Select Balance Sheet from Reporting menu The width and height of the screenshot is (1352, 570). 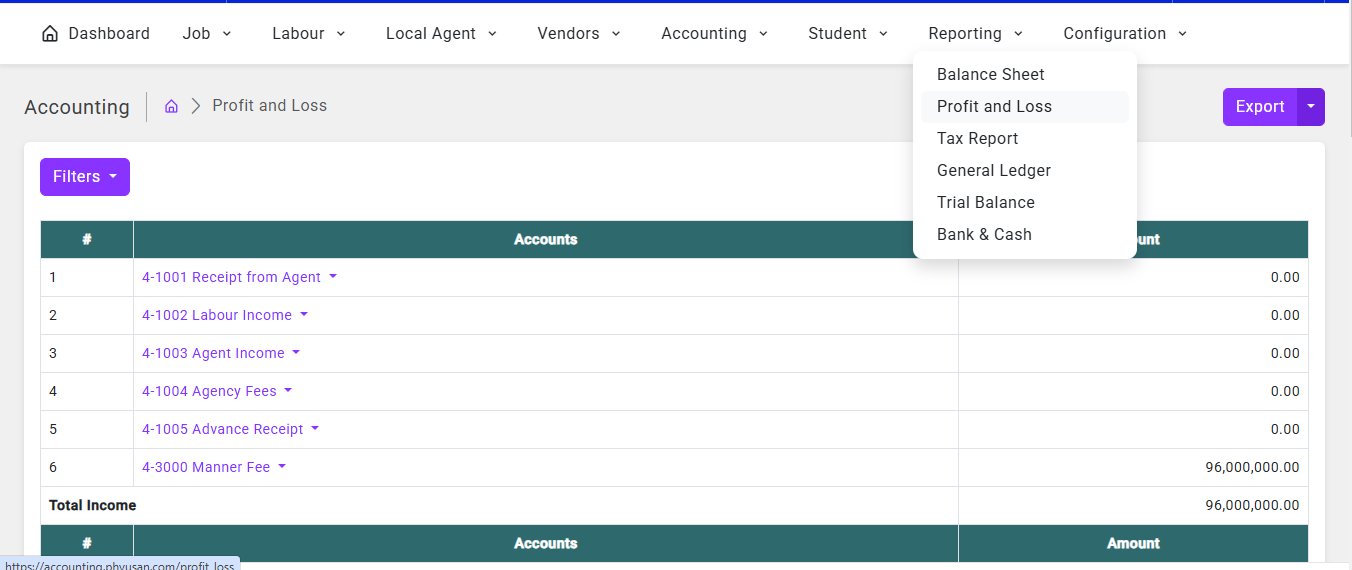pyautogui.click(x=990, y=74)
